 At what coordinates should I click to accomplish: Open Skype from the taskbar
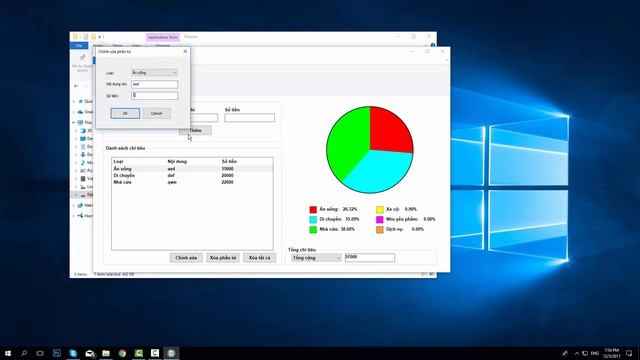pyautogui.click(x=73, y=353)
